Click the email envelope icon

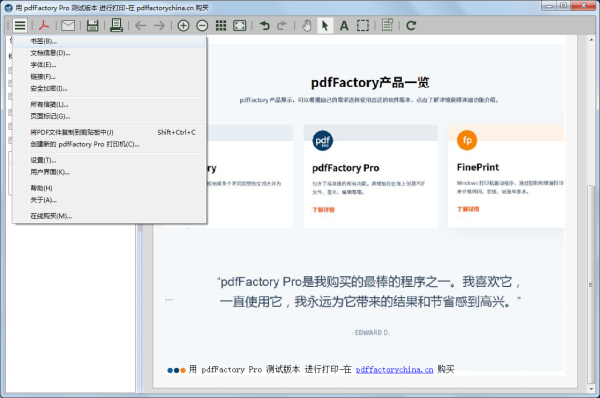pos(68,26)
